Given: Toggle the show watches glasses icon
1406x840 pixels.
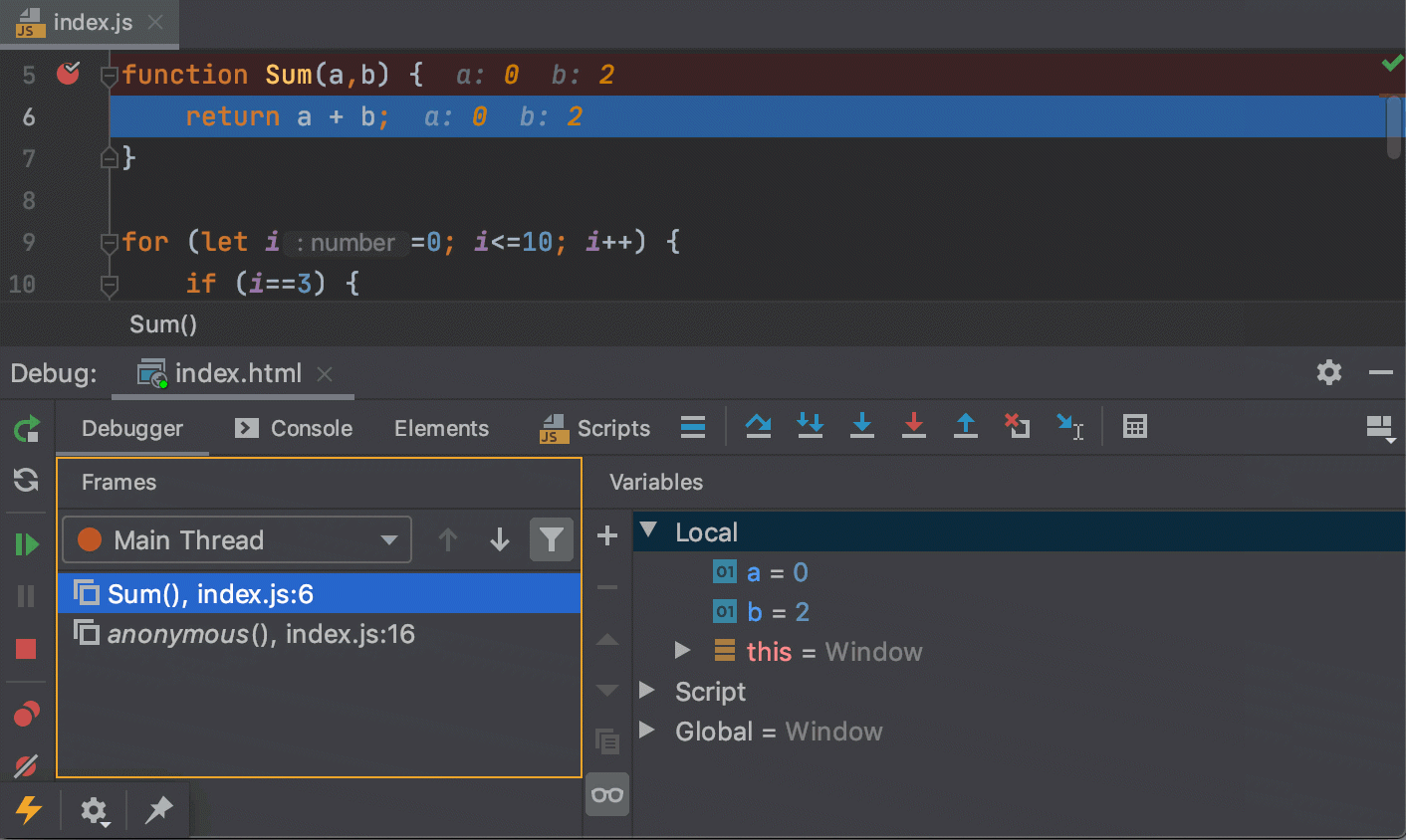Looking at the screenshot, I should [607, 794].
